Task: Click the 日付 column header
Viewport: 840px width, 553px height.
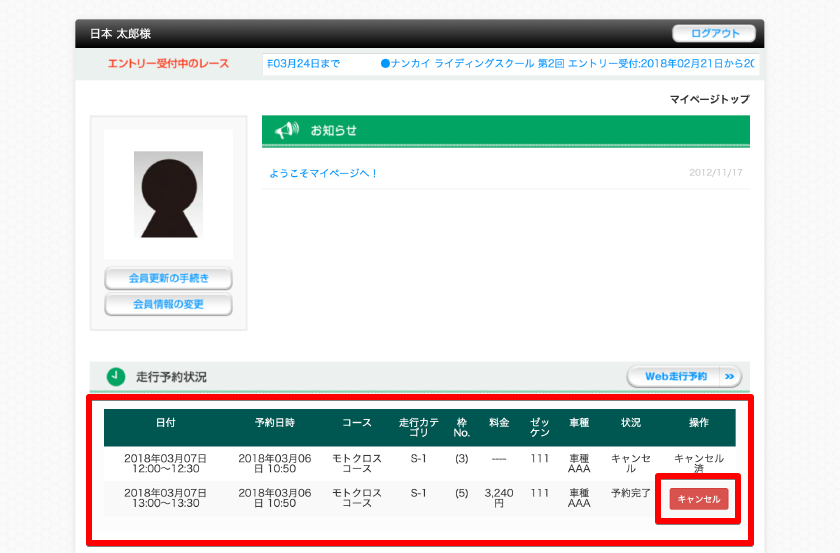Action: [x=165, y=422]
